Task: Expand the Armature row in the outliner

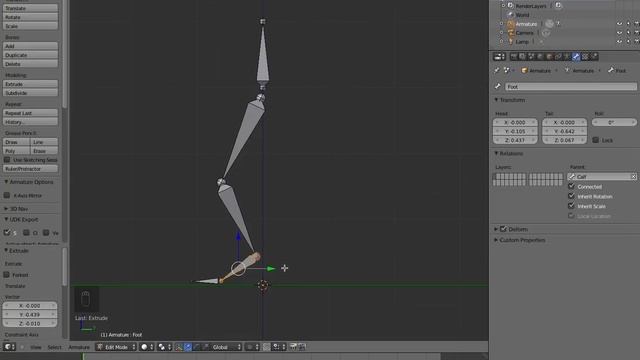Action: (502, 24)
